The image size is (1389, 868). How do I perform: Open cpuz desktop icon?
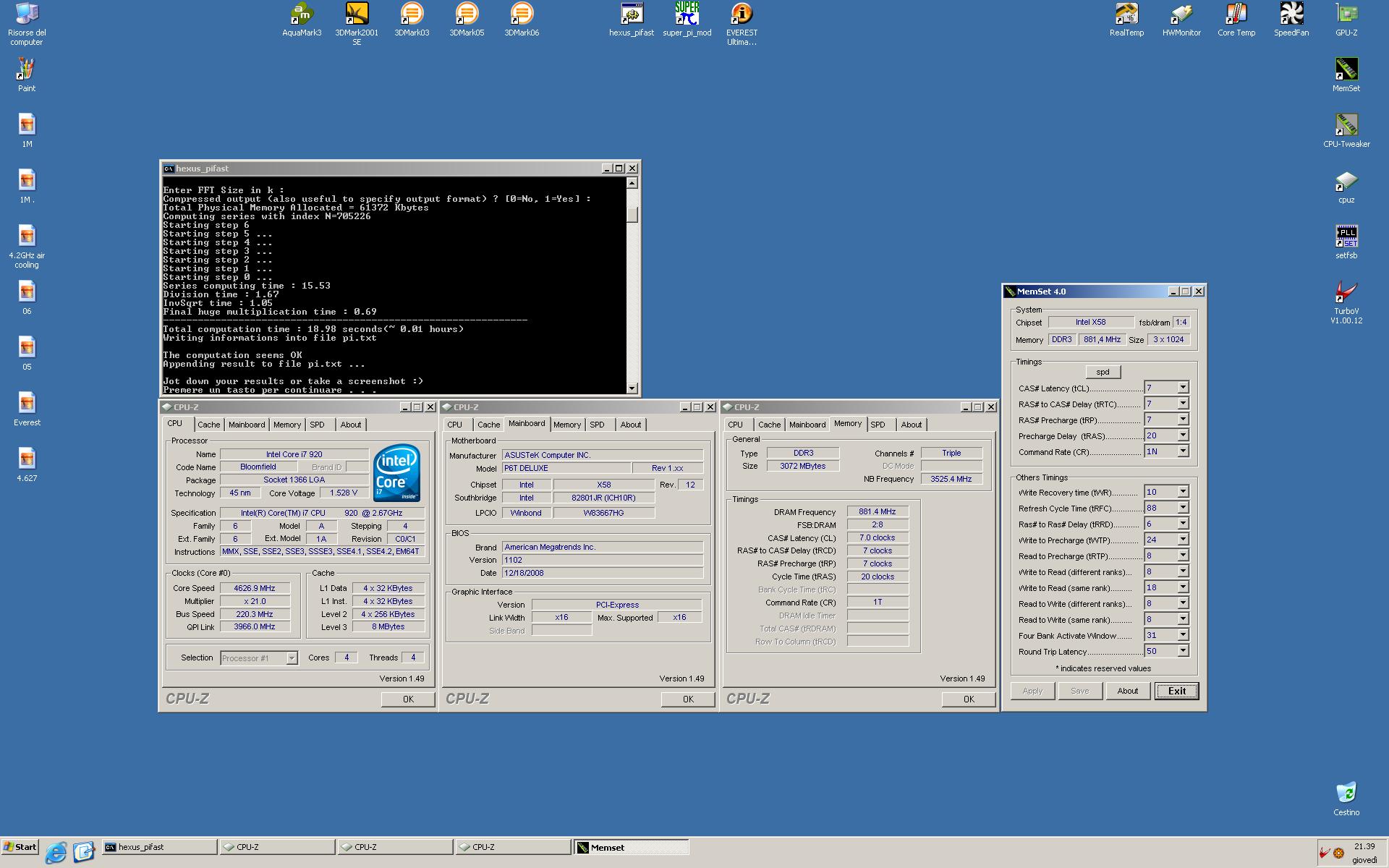pyautogui.click(x=1346, y=186)
